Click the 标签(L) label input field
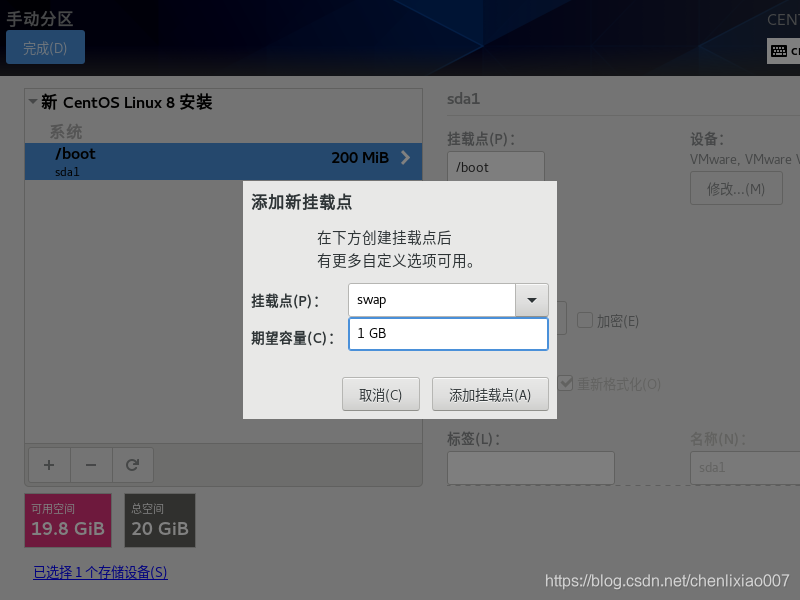This screenshot has height=600, width=800. pyautogui.click(x=530, y=468)
